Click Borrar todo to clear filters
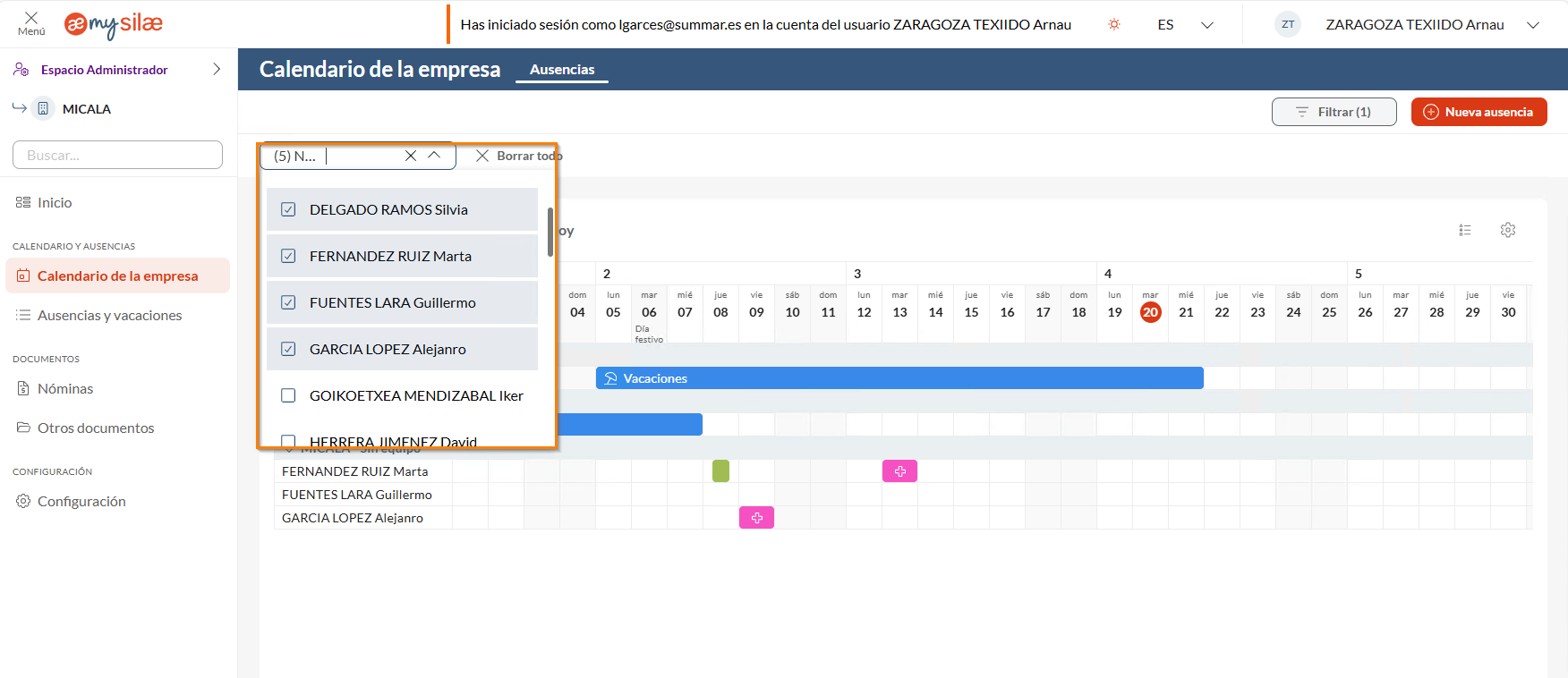Viewport: 1568px width, 678px height. click(x=519, y=156)
